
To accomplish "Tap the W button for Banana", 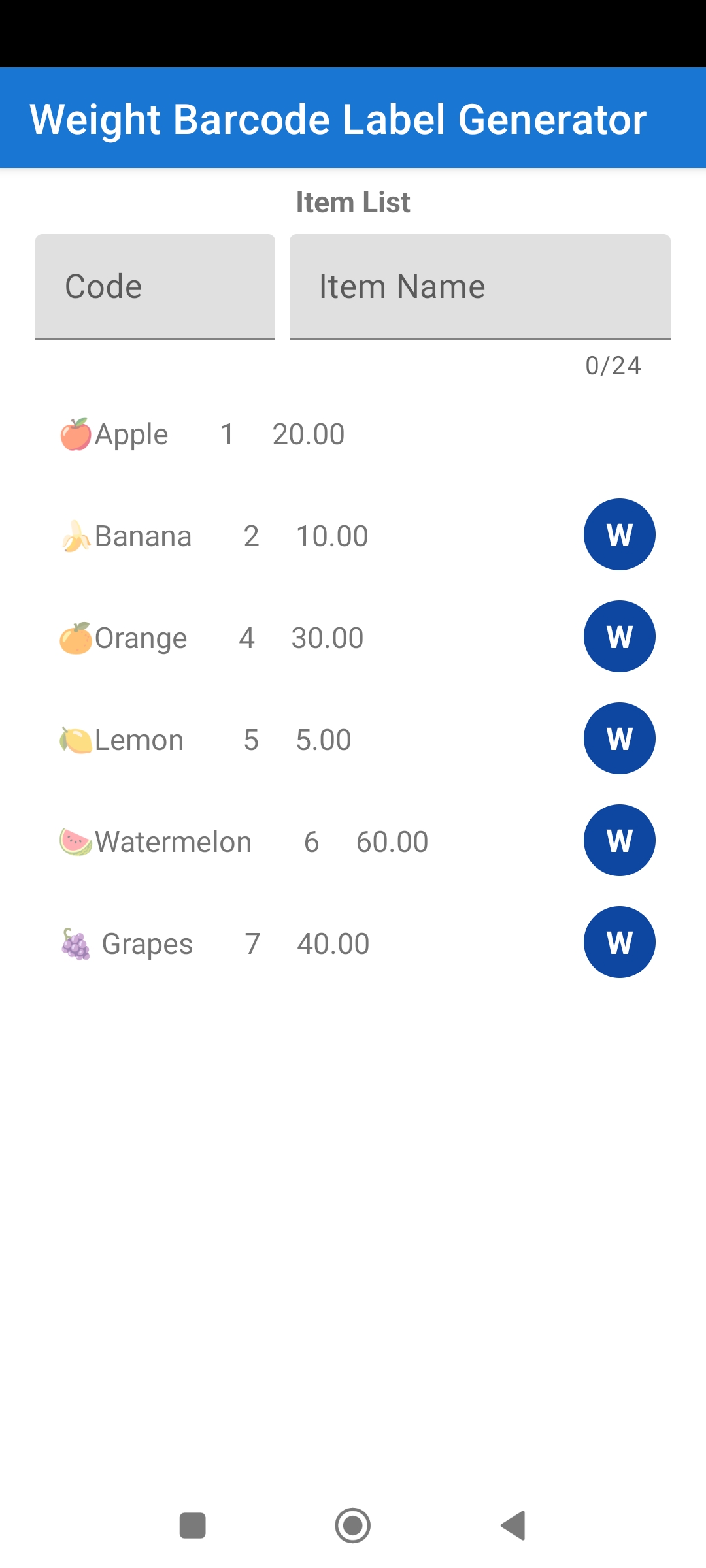I will point(619,534).
